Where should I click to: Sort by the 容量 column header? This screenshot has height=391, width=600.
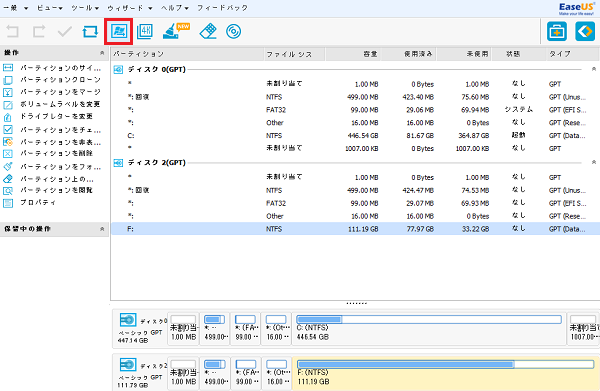pyautogui.click(x=353, y=54)
